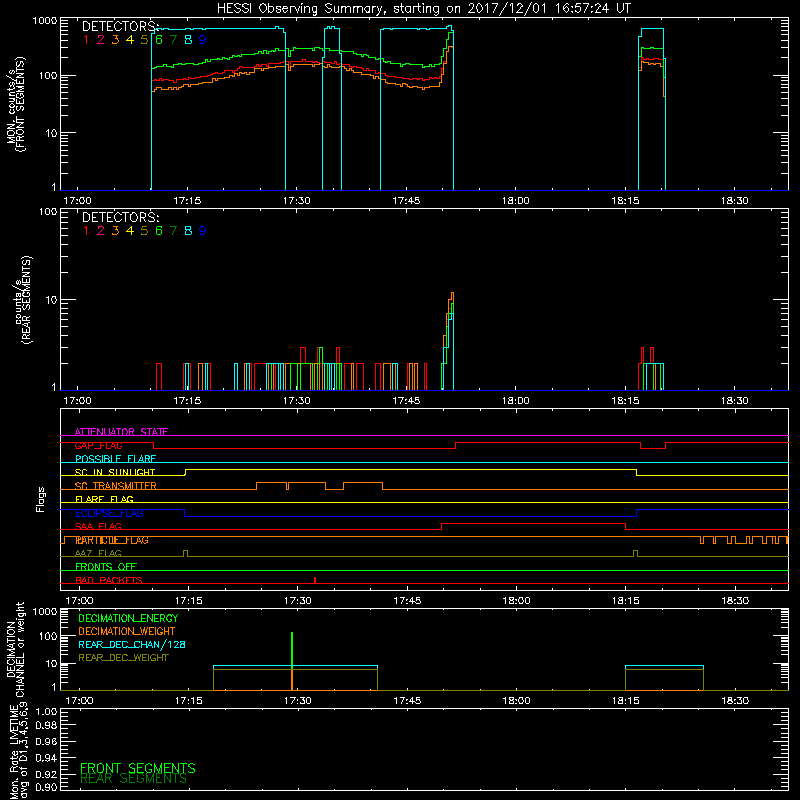Select detector 8 in front segments legend
This screenshot has height=800, width=800.
click(x=188, y=40)
